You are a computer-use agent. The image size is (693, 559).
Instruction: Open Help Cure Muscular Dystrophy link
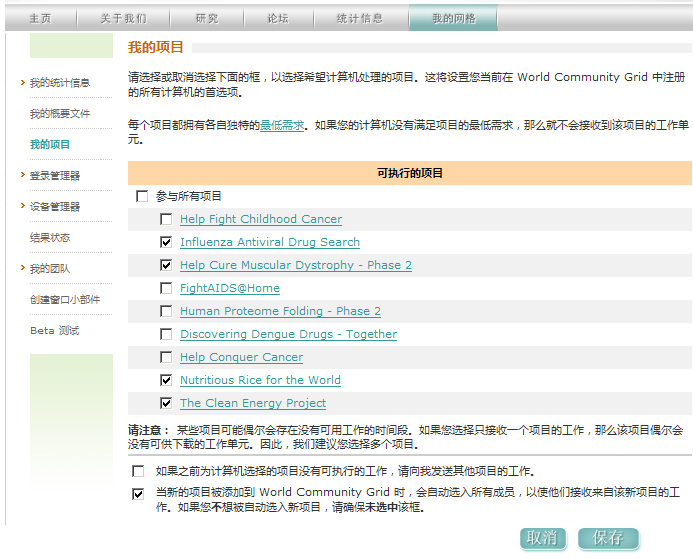(296, 265)
